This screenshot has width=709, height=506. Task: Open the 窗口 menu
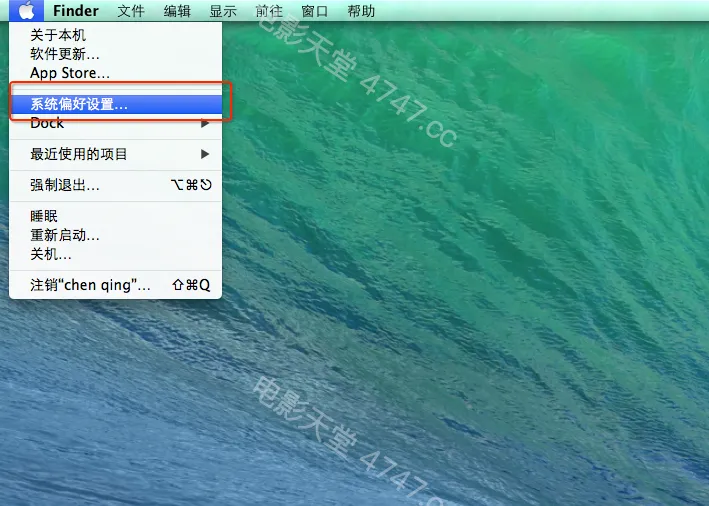(x=314, y=11)
